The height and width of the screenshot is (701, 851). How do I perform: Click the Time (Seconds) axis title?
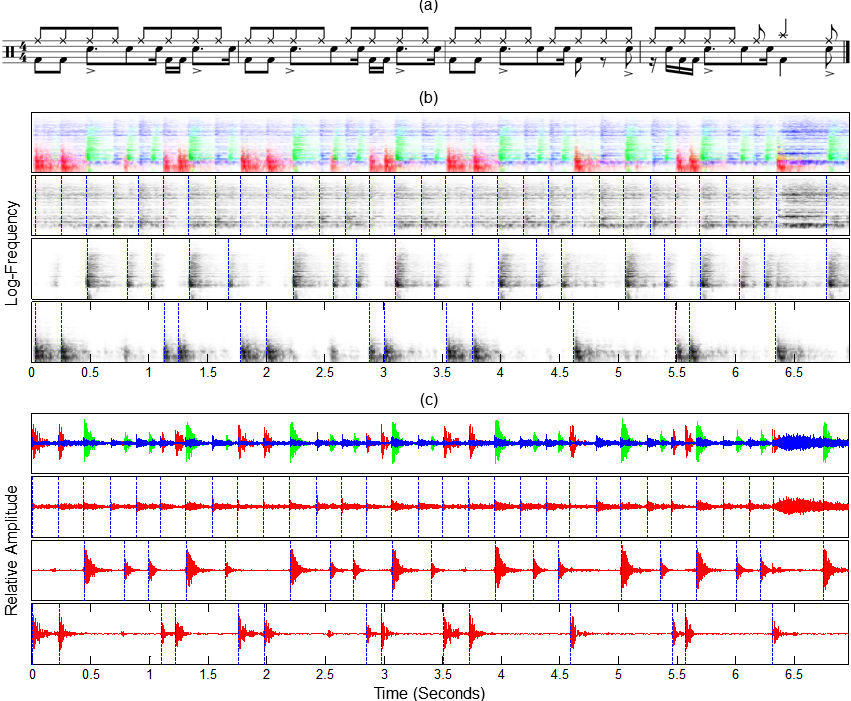pos(429,692)
